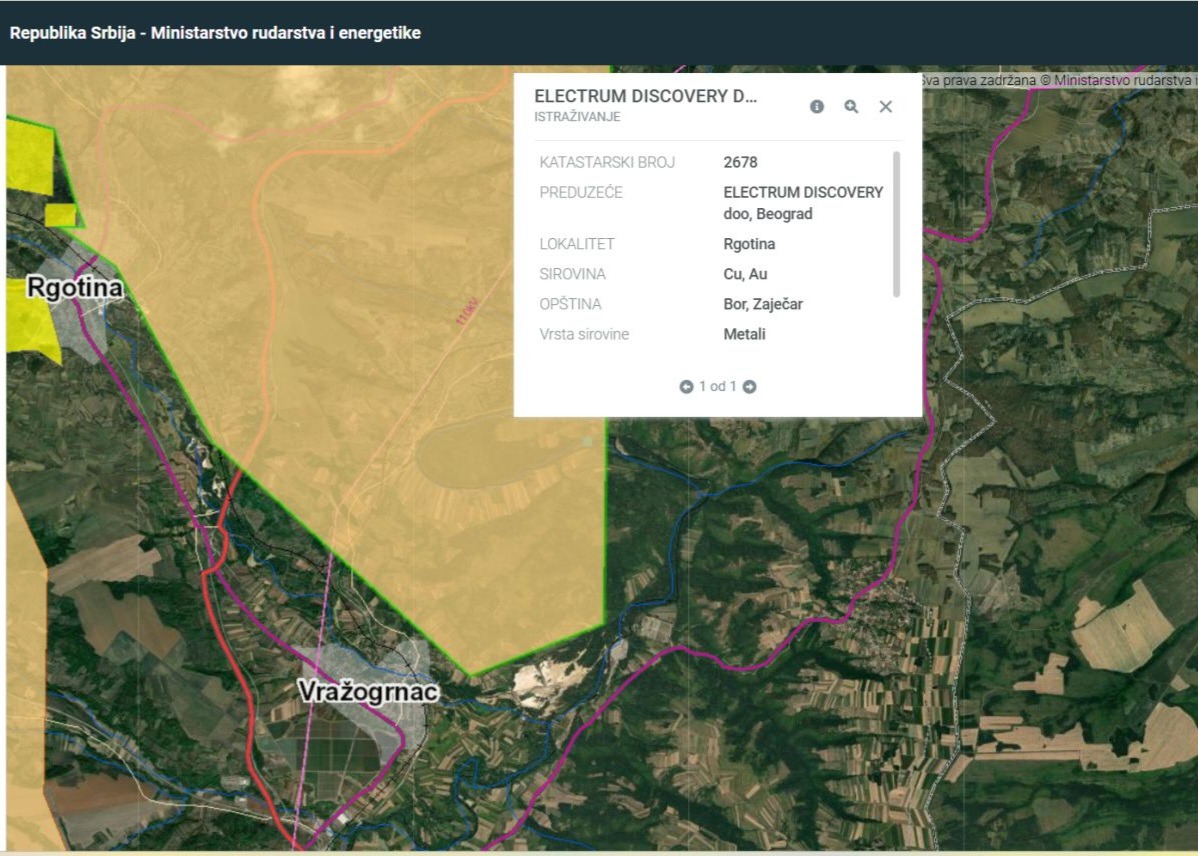Go to previous record with left arrow

click(686, 387)
